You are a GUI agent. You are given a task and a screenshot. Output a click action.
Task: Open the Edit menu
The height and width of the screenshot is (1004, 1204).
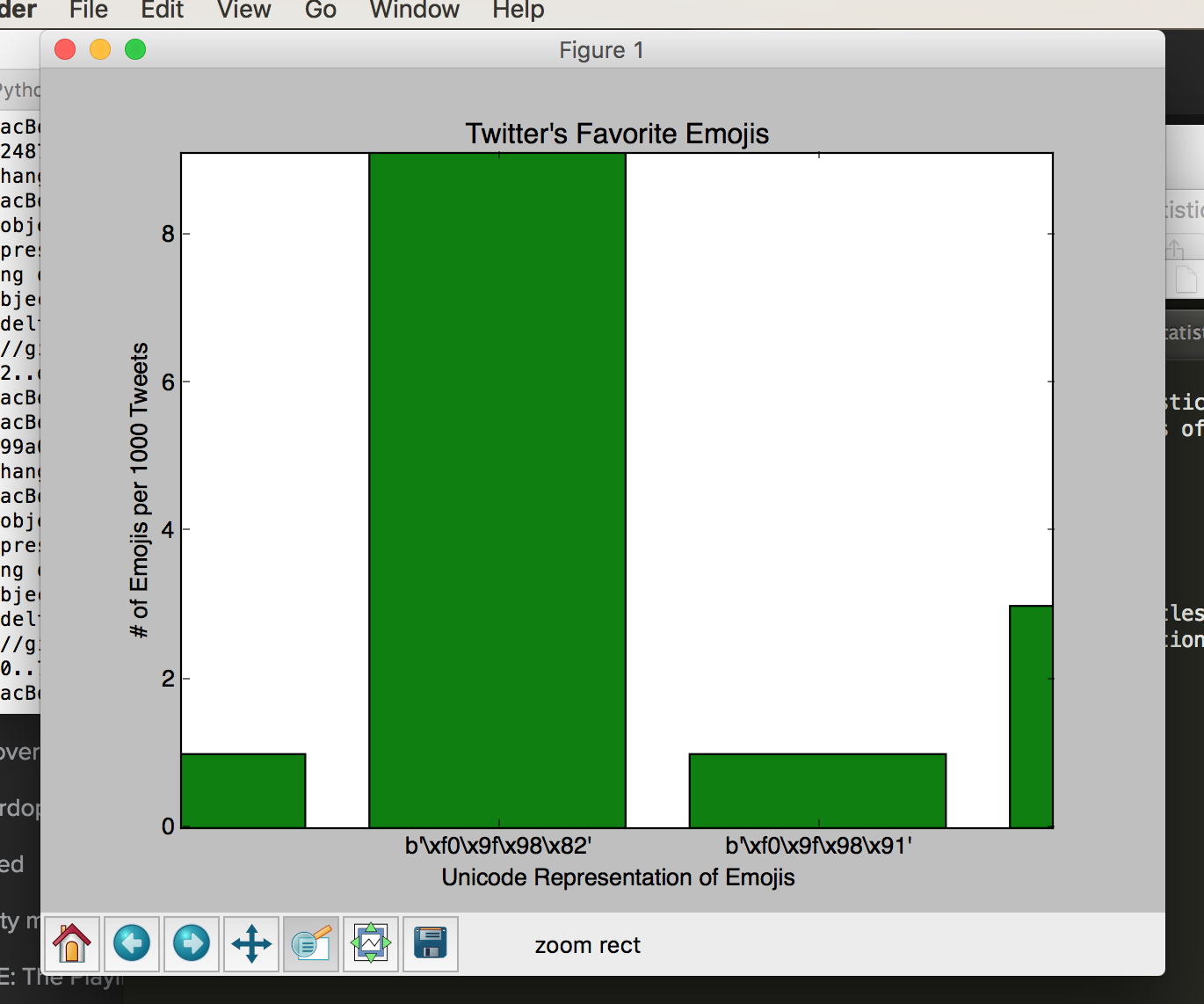tap(162, 11)
